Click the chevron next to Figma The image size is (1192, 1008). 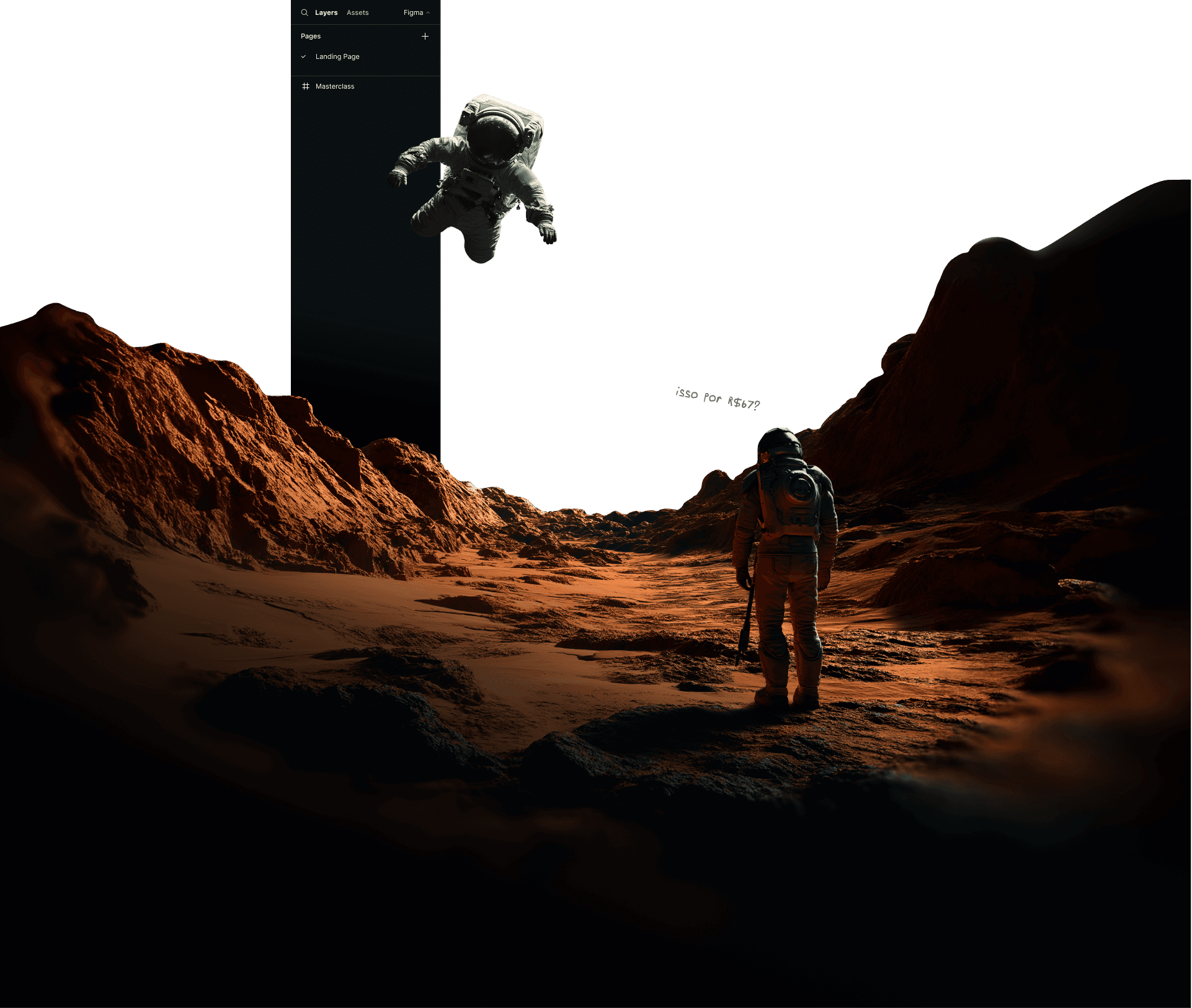tap(428, 12)
